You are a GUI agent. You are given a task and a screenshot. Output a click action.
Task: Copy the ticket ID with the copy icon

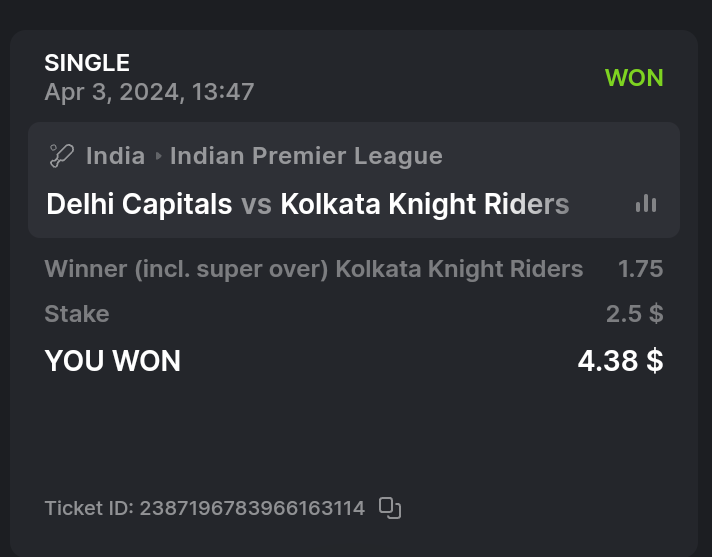pos(390,508)
